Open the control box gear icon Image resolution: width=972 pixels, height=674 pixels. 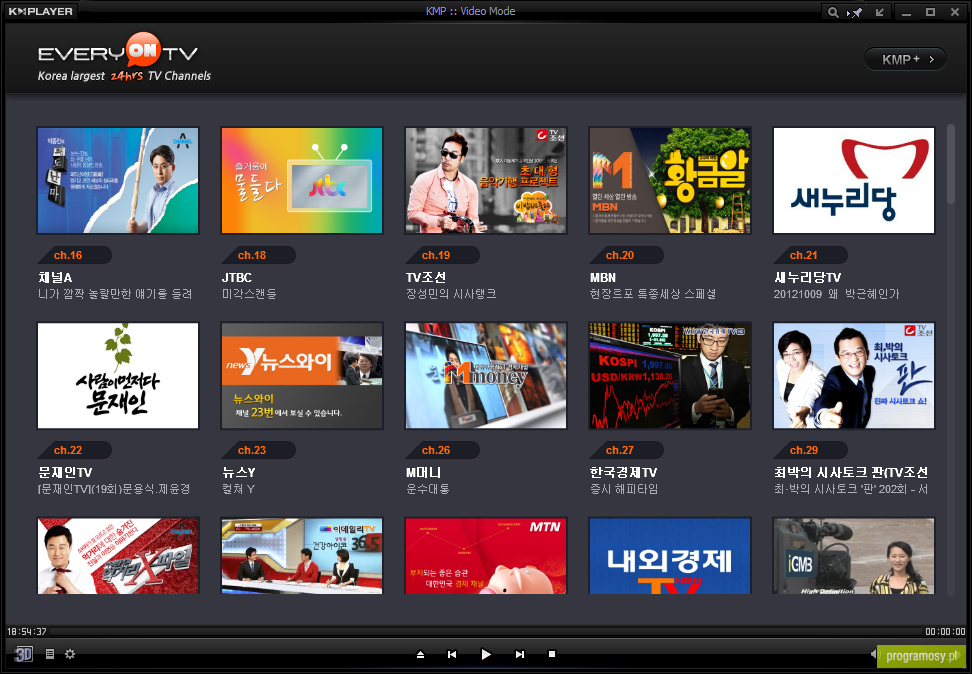[x=70, y=654]
